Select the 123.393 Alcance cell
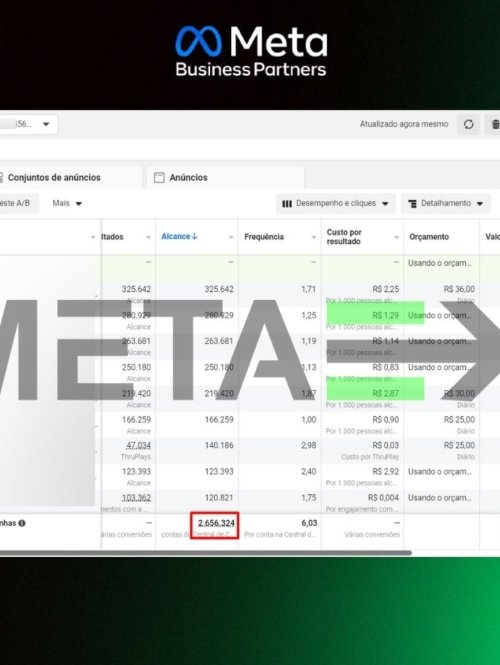Screen dimensions: 500x665 [x=219, y=472]
